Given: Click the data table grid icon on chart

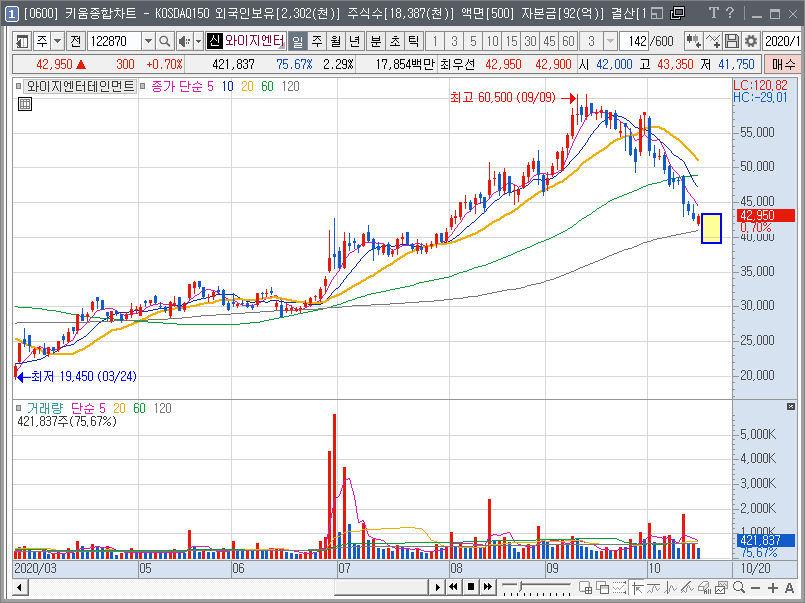Looking at the screenshot, I should [25, 104].
